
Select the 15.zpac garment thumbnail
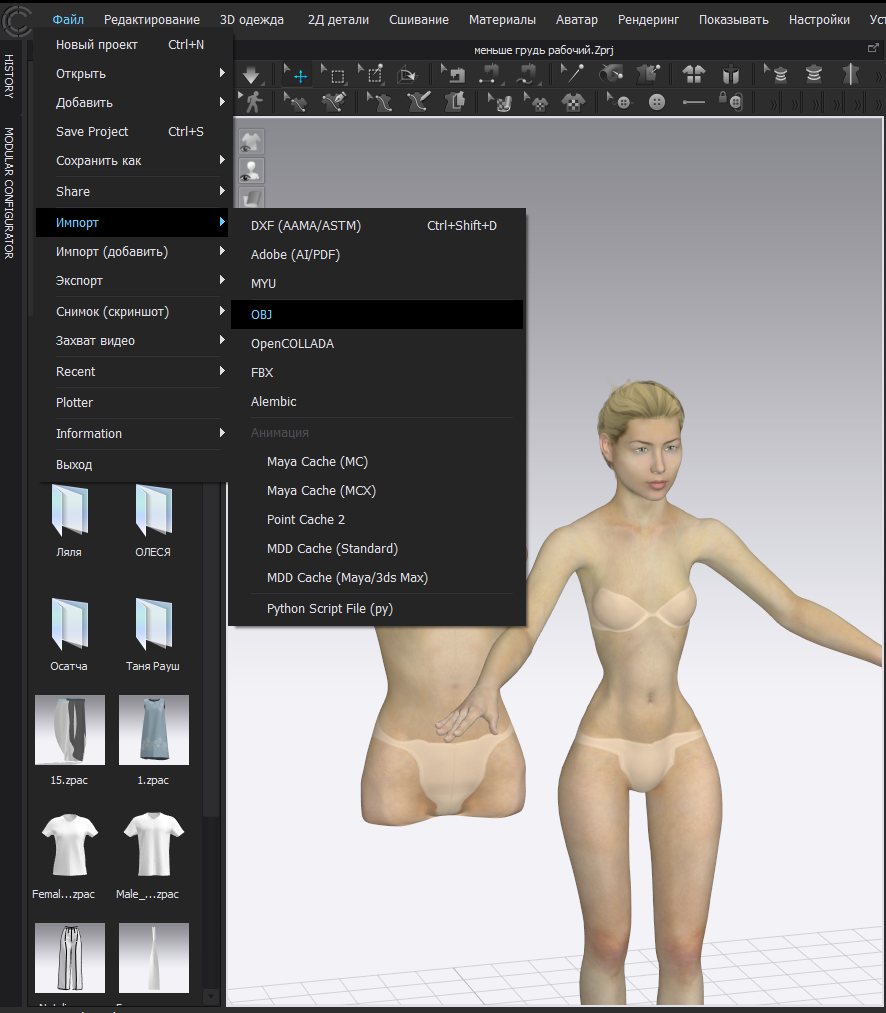pos(69,731)
